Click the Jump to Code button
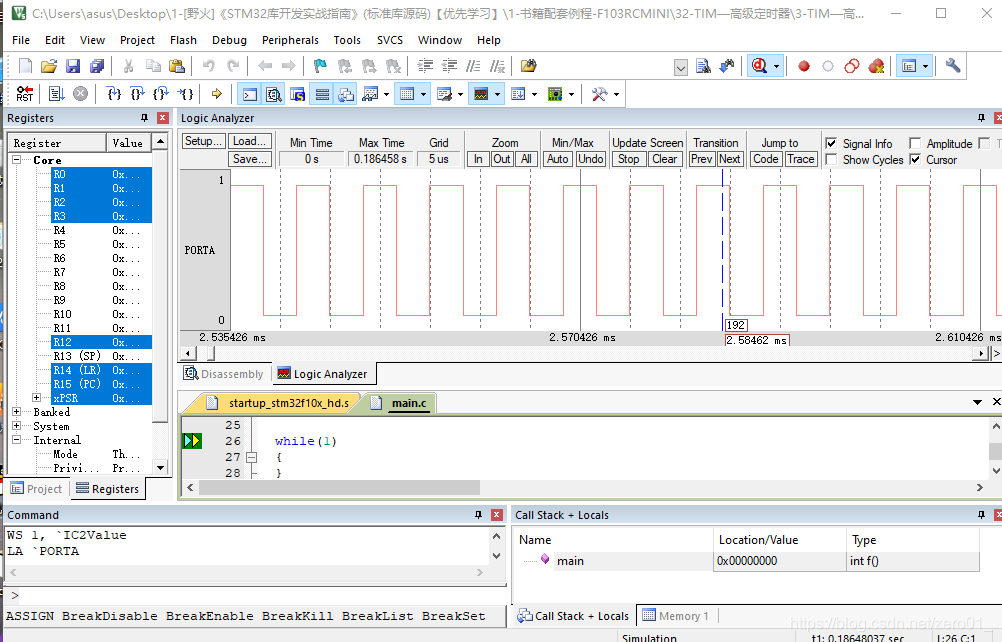1002x642 pixels. (766, 159)
